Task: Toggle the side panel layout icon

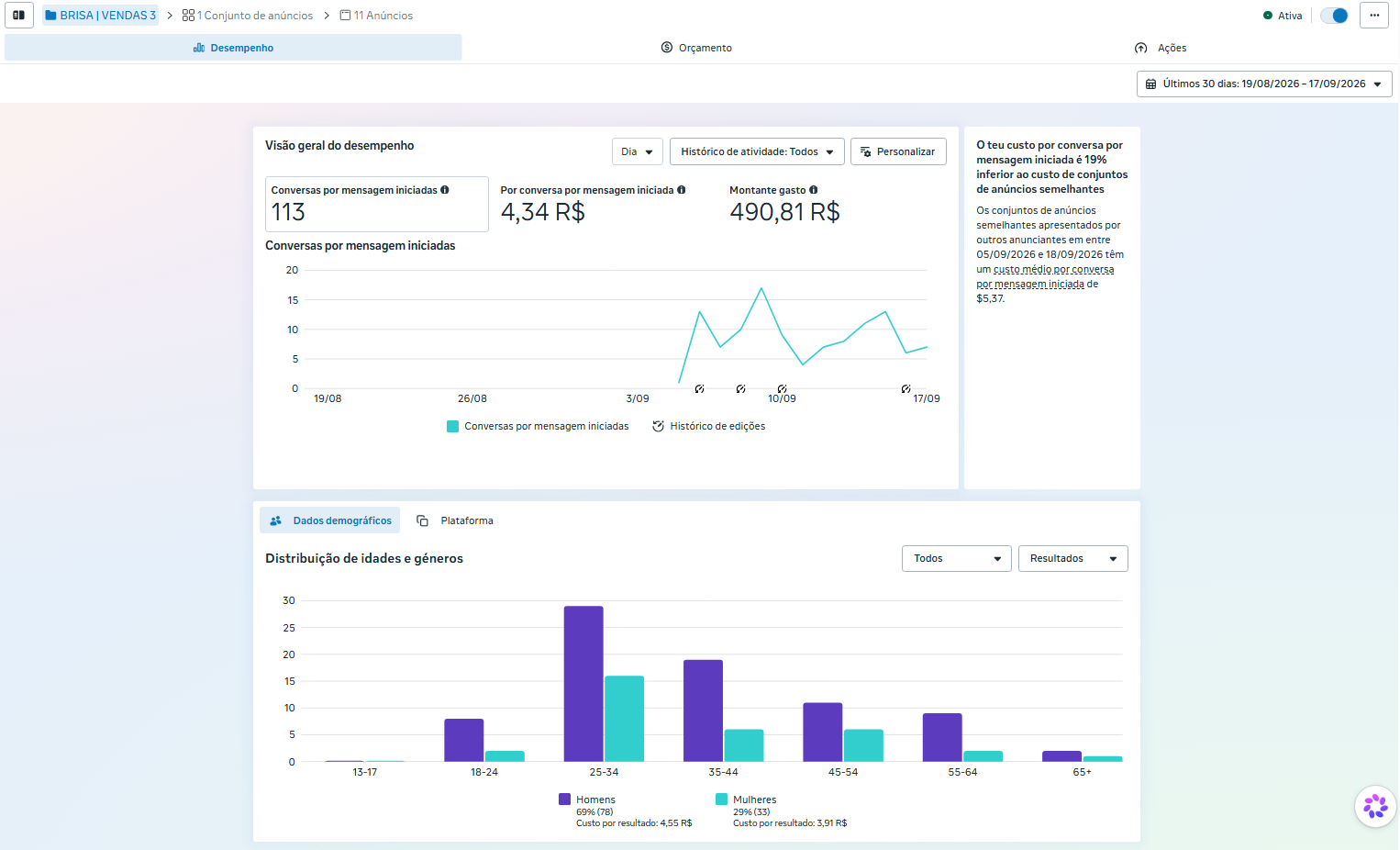Action: coord(18,16)
